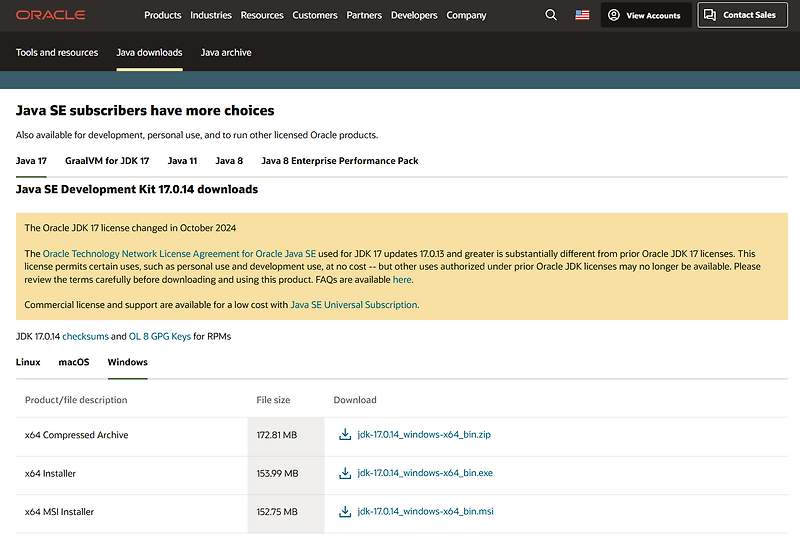Click download icon for x64 MSI Installer
Screen dimensions: 800x542
coord(345,512)
